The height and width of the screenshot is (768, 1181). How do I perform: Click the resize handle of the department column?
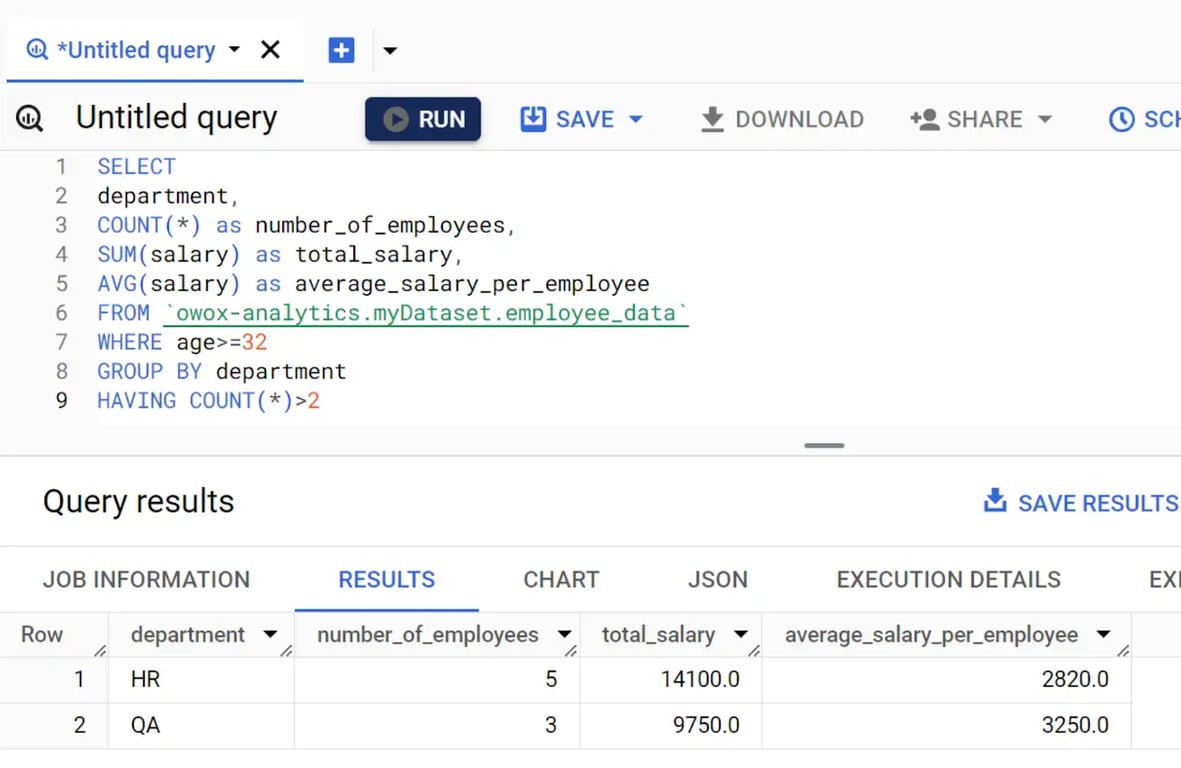click(x=286, y=651)
